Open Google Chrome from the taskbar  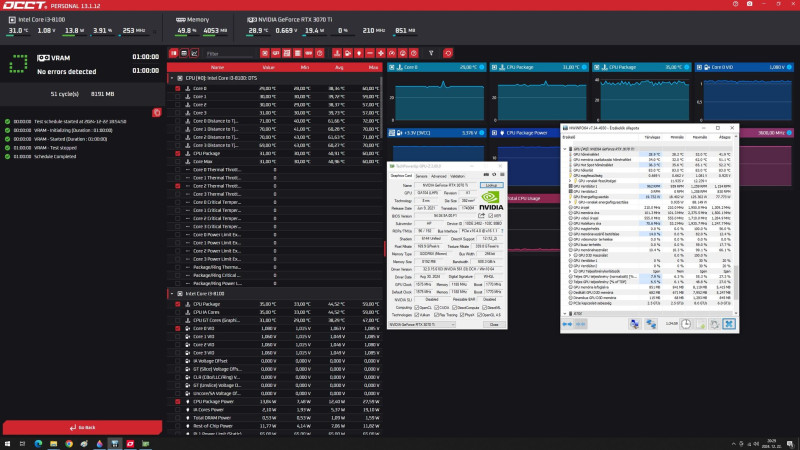pos(69,444)
